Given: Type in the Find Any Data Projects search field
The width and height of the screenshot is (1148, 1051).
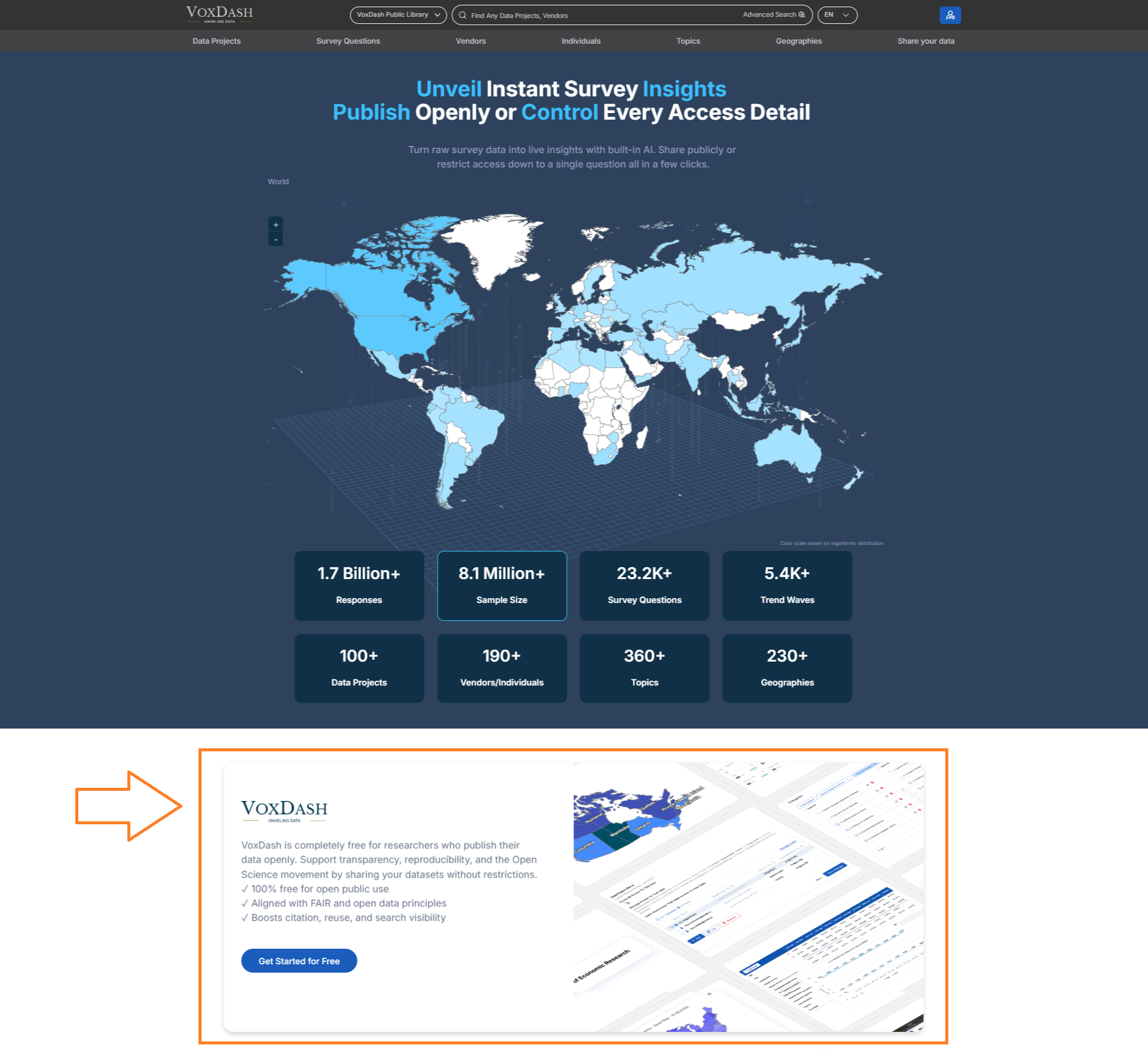Looking at the screenshot, I should [598, 16].
